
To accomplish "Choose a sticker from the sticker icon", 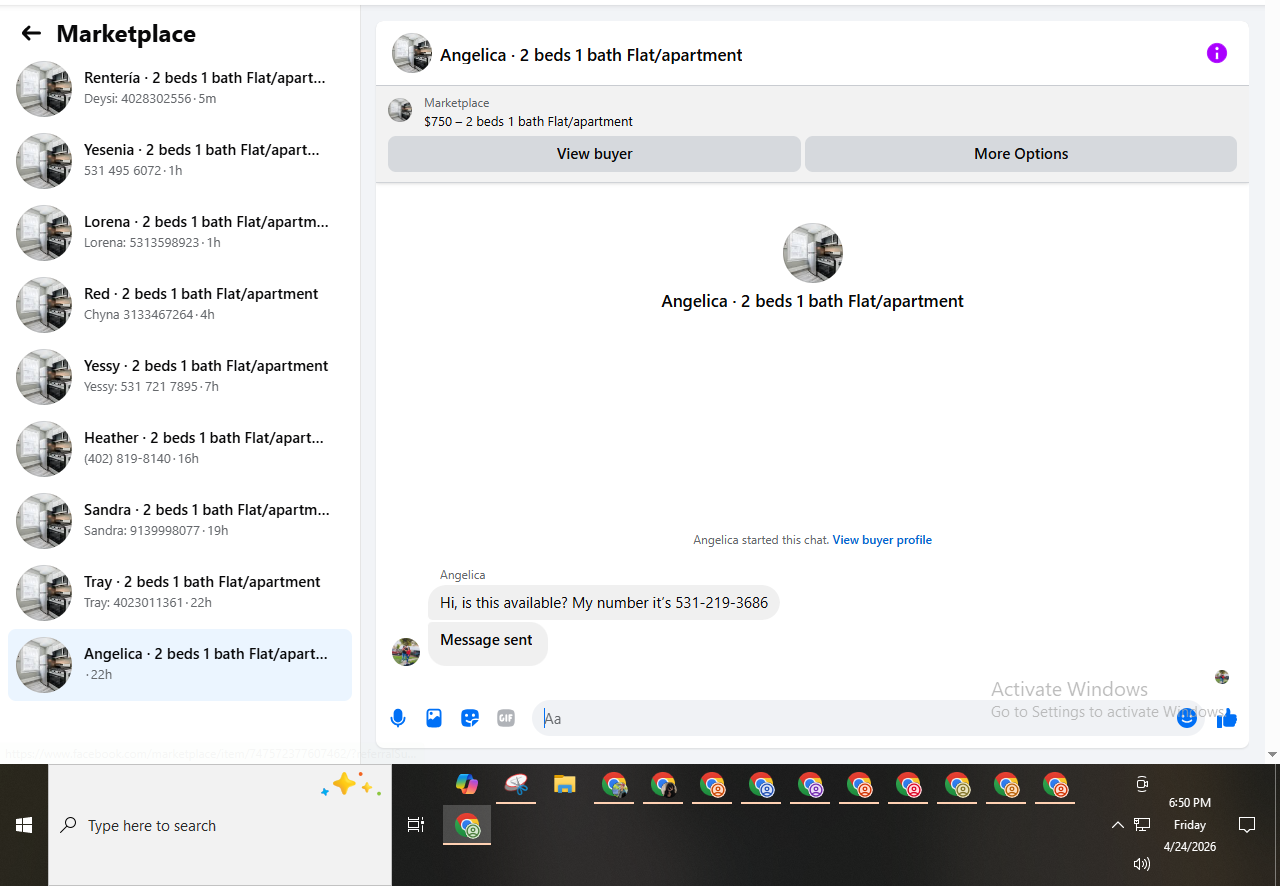I will (x=470, y=718).
